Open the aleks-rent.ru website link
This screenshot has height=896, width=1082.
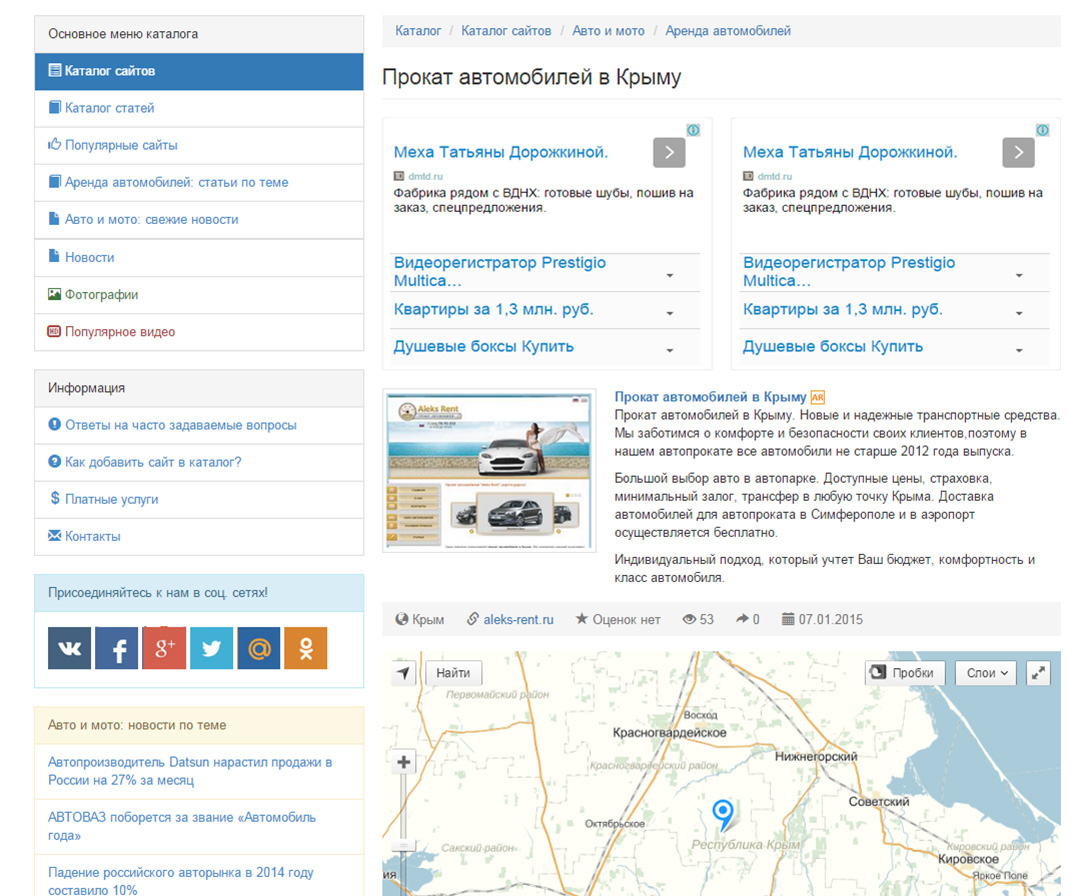pyautogui.click(x=517, y=620)
